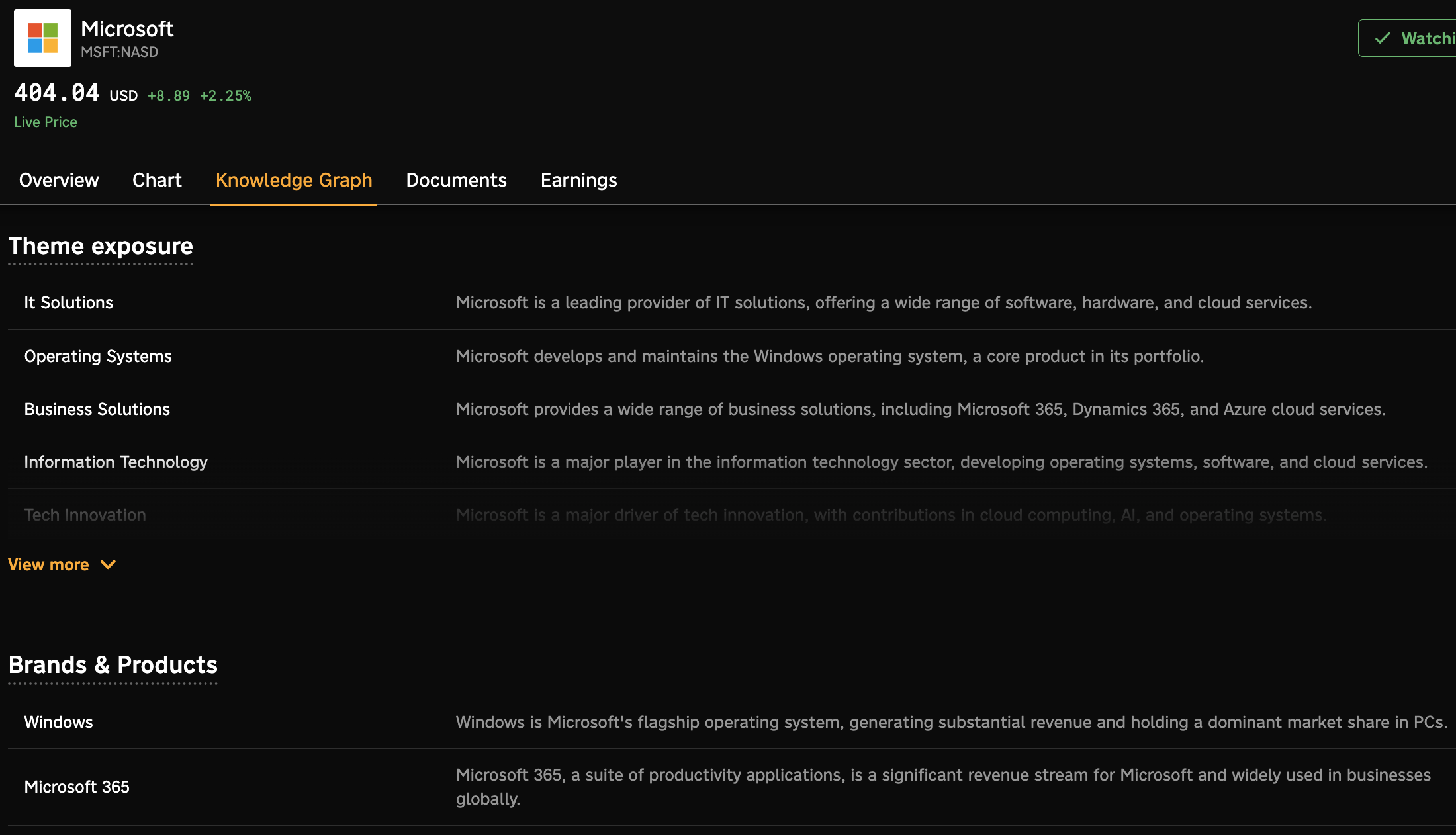Click the Microsoft company name
This screenshot has height=835, width=1456.
[x=127, y=29]
